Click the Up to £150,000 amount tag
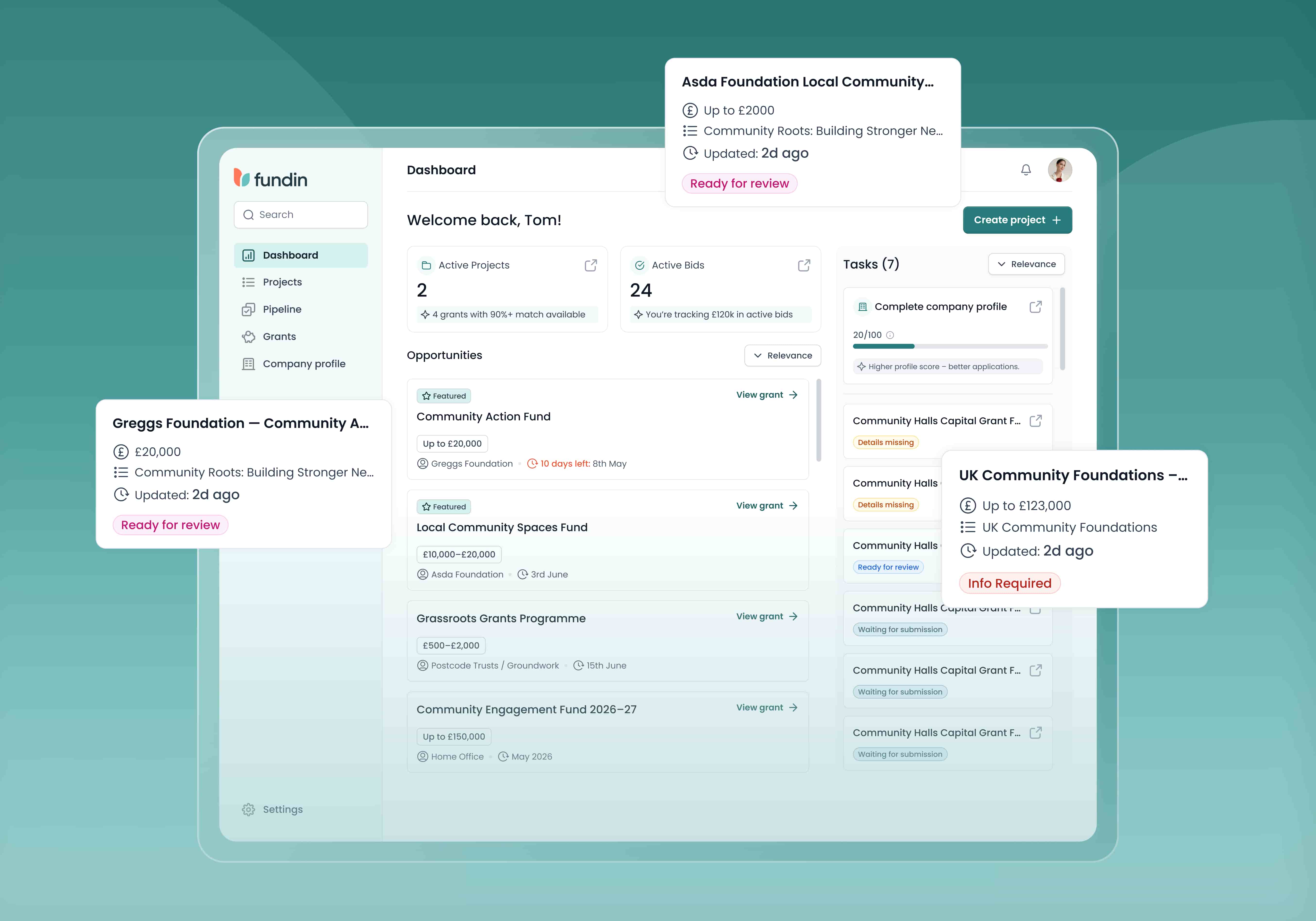Image resolution: width=1316 pixels, height=921 pixels. (x=454, y=736)
